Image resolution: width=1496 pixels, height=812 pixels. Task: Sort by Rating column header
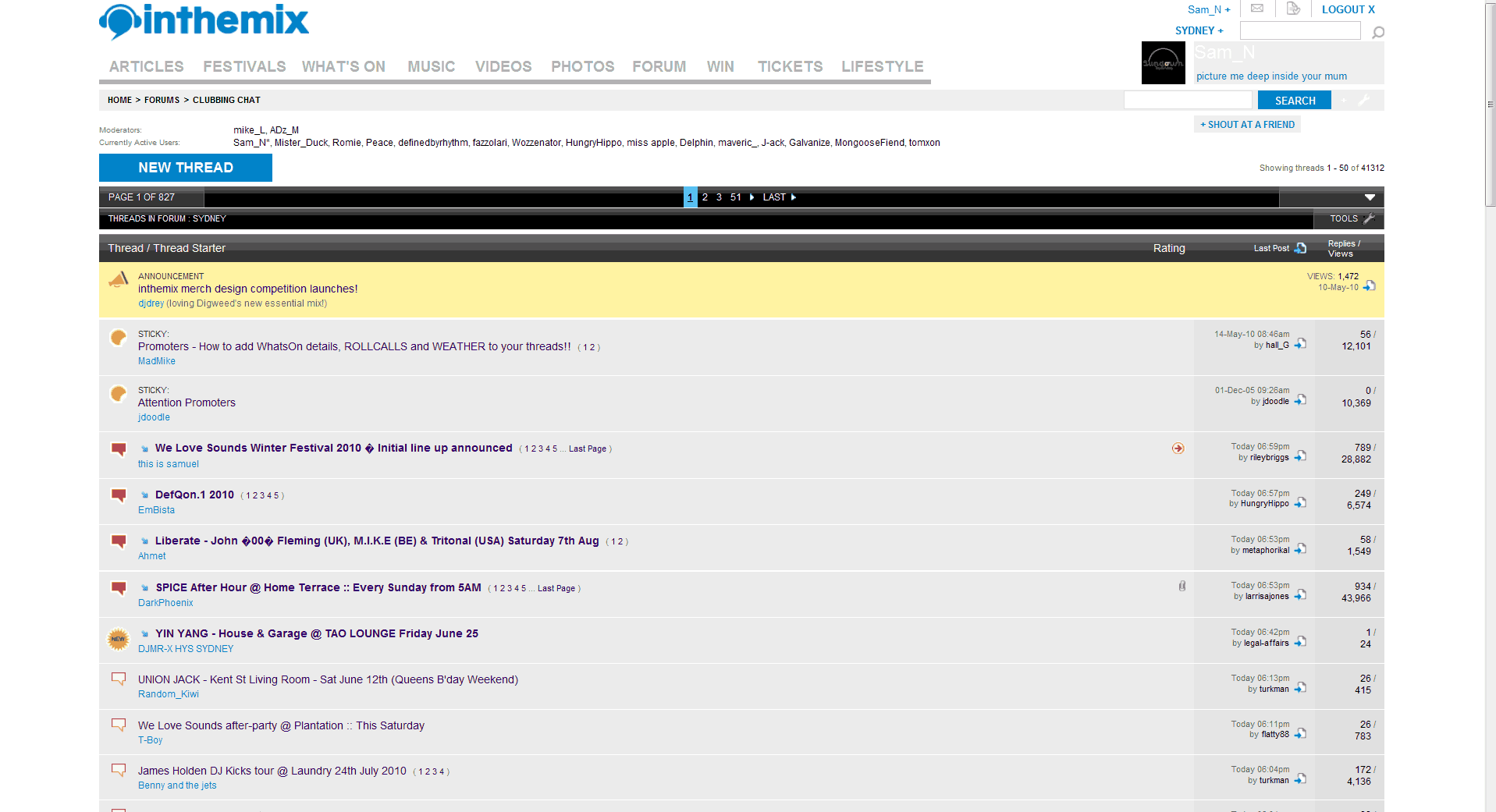coord(1169,248)
